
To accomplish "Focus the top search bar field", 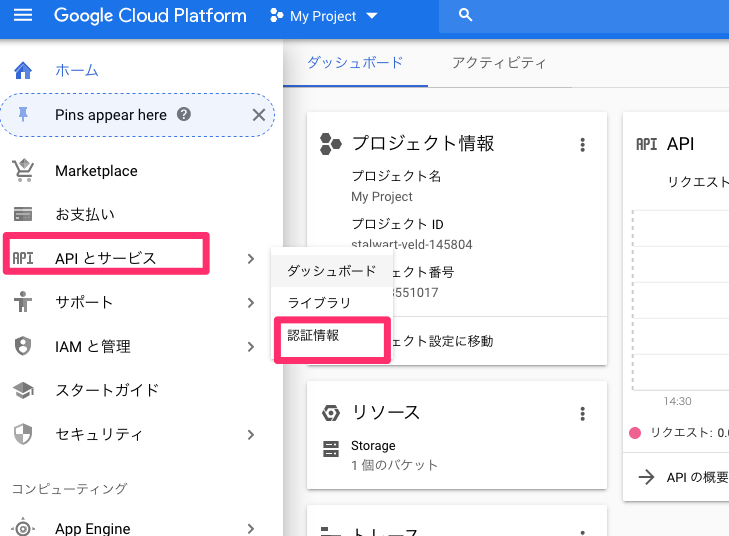I will coord(584,16).
